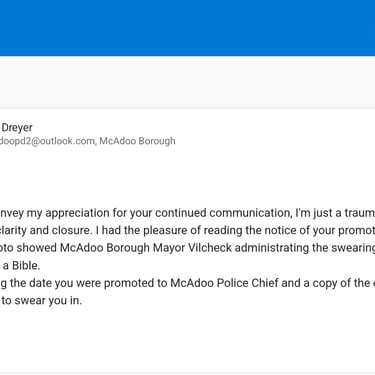Click the doopd2@outlook.com email address

click(47, 141)
